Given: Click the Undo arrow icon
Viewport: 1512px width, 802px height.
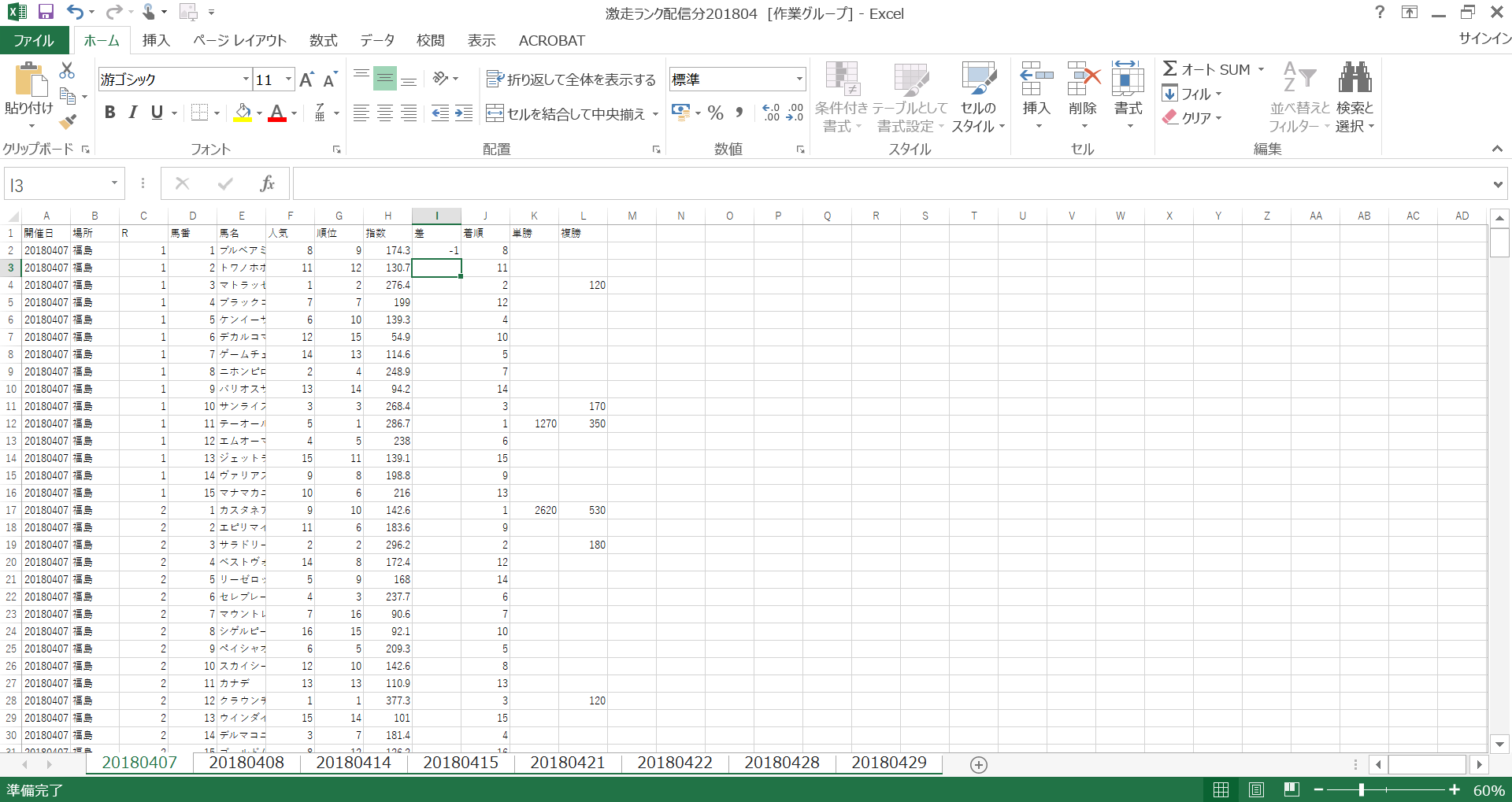Looking at the screenshot, I should click(75, 12).
